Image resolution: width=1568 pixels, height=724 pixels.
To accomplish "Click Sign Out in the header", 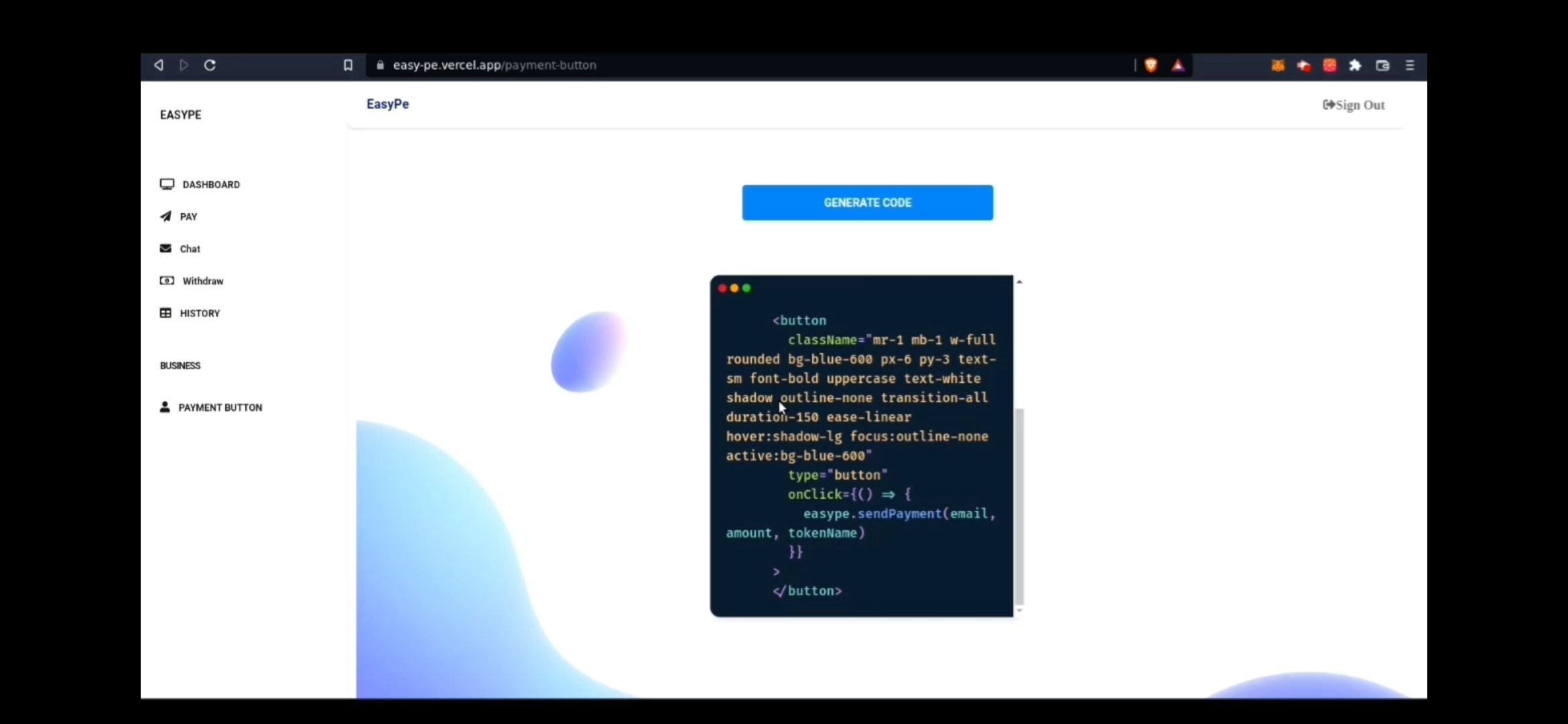I will coord(1354,105).
